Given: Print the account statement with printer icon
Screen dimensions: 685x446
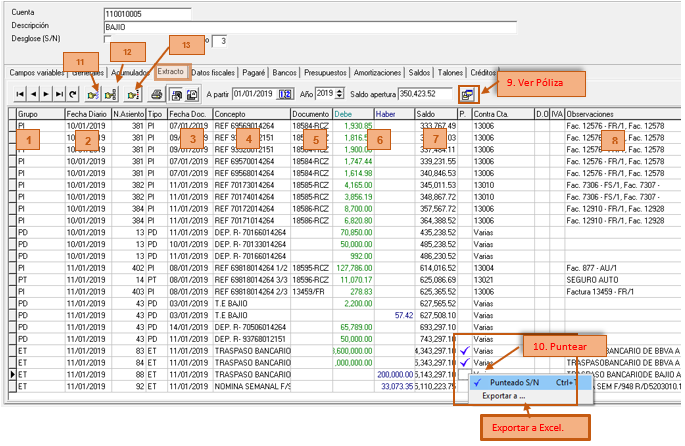Looking at the screenshot, I should tap(157, 94).
